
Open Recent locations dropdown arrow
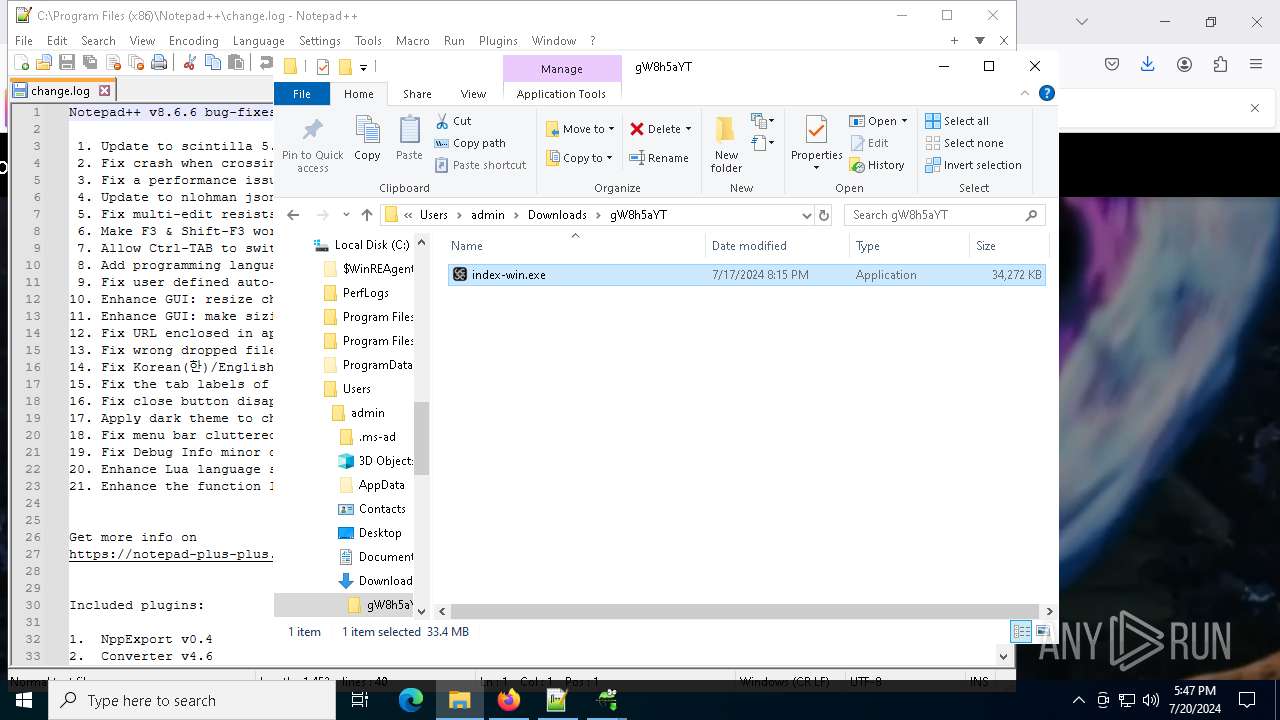346,215
